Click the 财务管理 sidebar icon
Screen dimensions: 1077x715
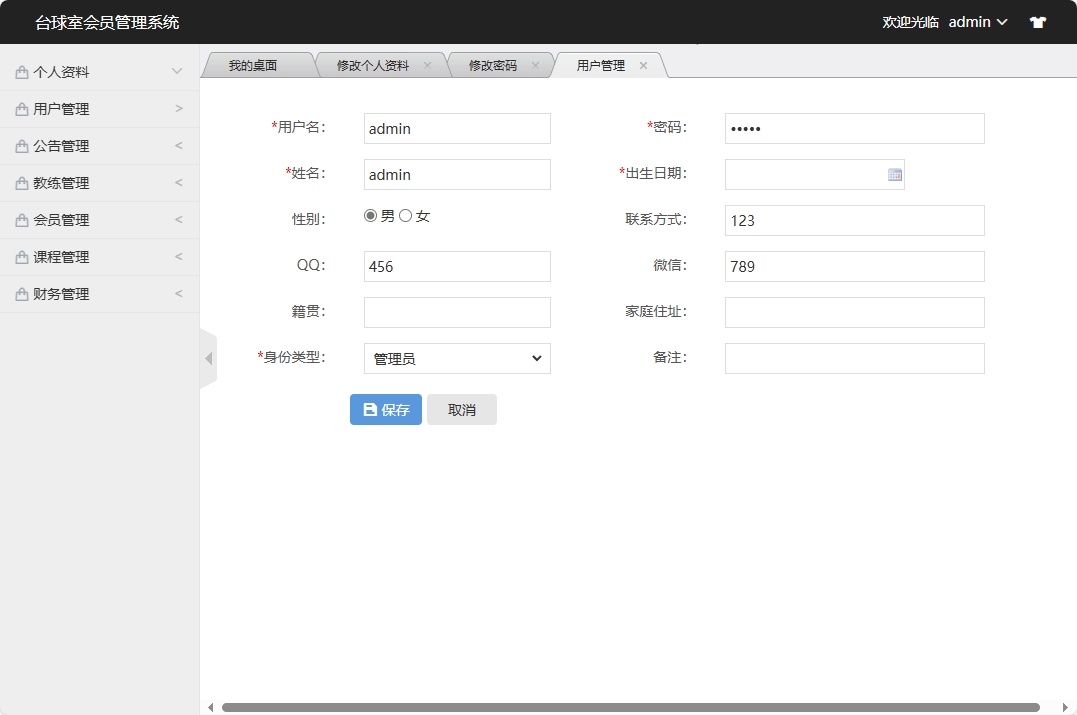pos(21,293)
